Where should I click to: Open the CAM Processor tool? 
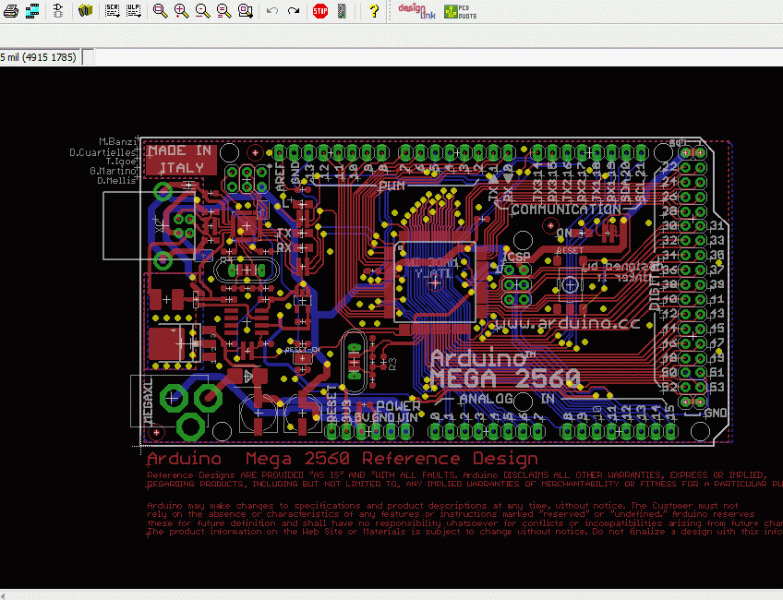point(32,11)
